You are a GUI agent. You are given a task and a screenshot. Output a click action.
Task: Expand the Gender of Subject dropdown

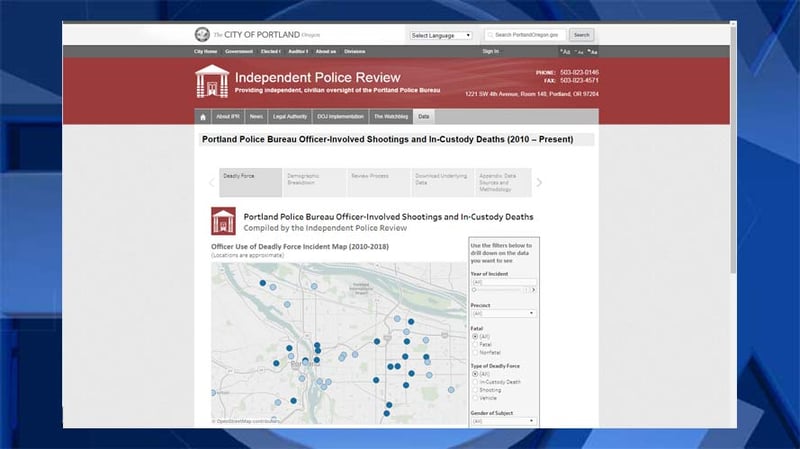tap(503, 421)
